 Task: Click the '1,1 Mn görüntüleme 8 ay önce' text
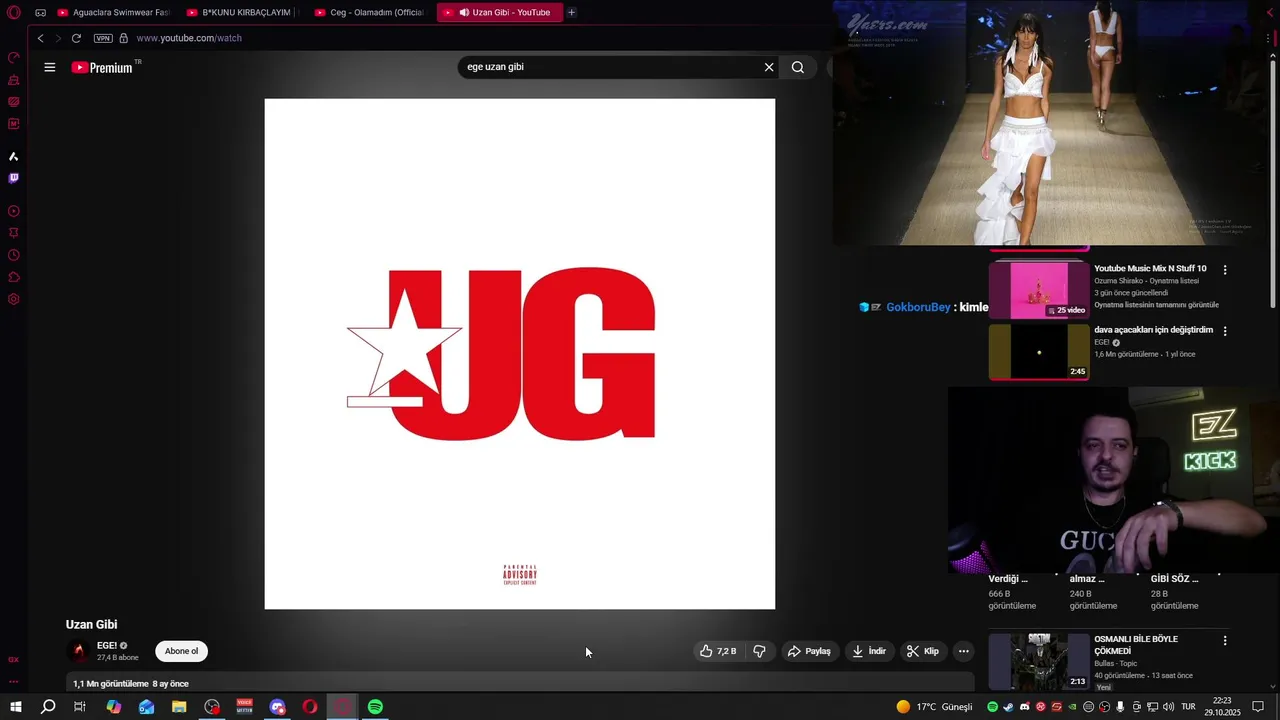[x=131, y=684]
